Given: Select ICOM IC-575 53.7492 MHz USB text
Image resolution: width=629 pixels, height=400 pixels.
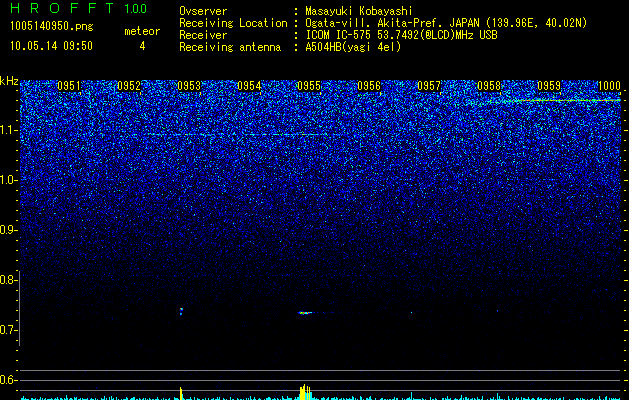Looking at the screenshot, I should click(401, 35).
